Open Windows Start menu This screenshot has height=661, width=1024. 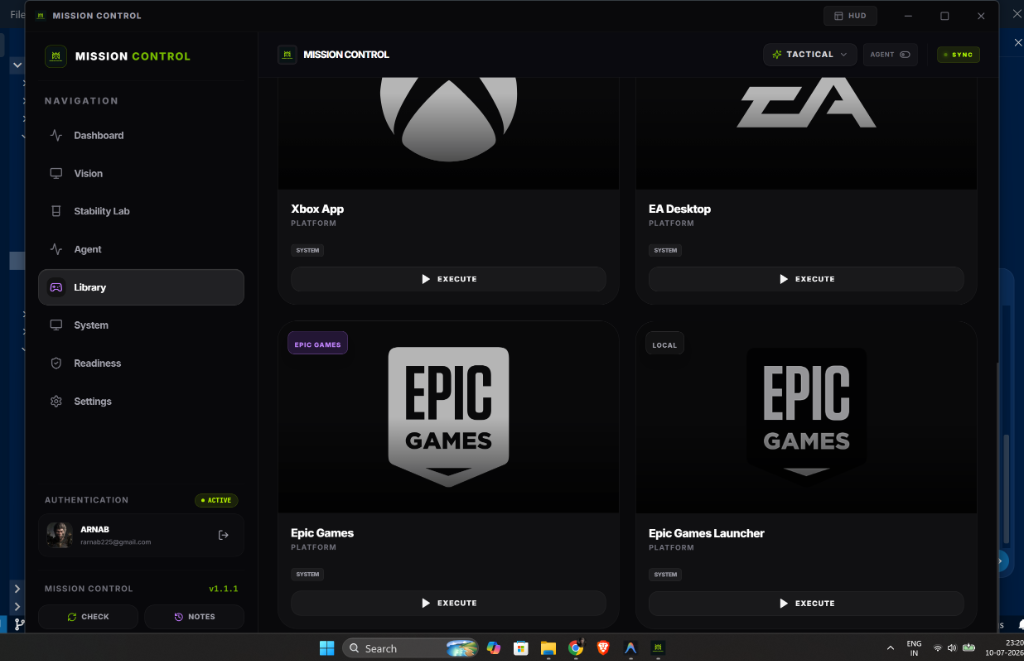(x=327, y=648)
